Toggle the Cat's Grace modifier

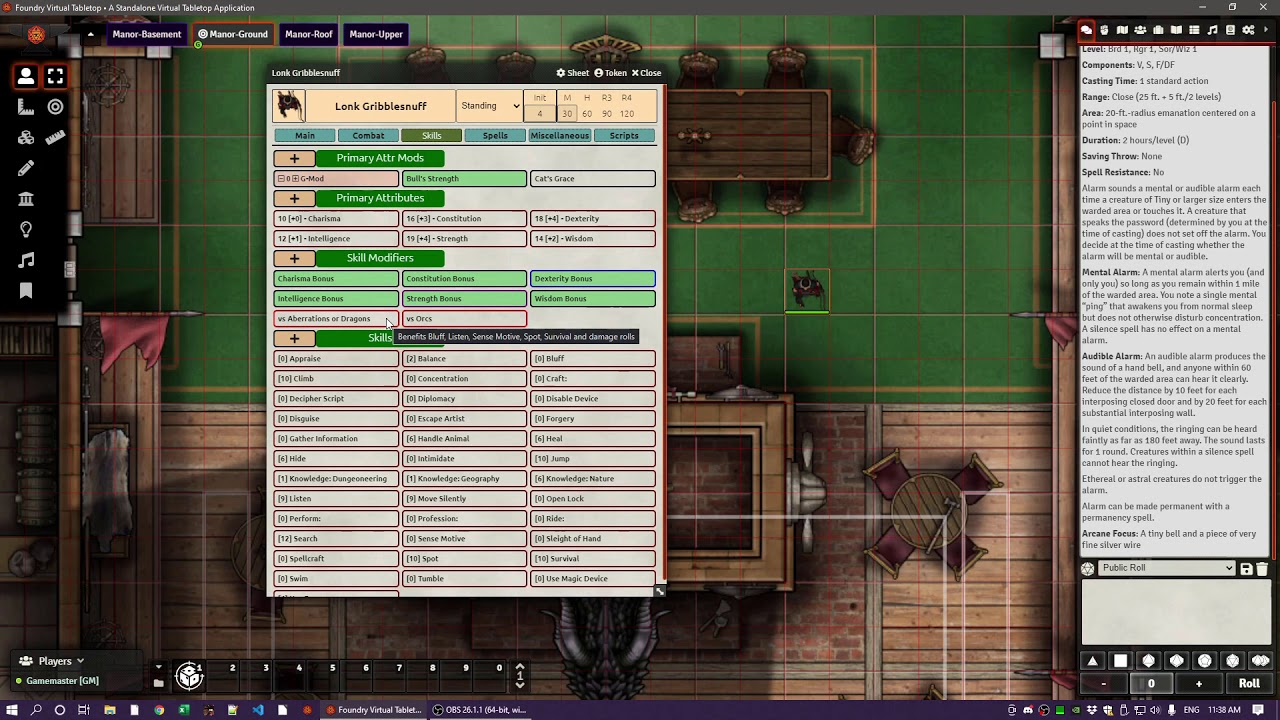click(593, 179)
